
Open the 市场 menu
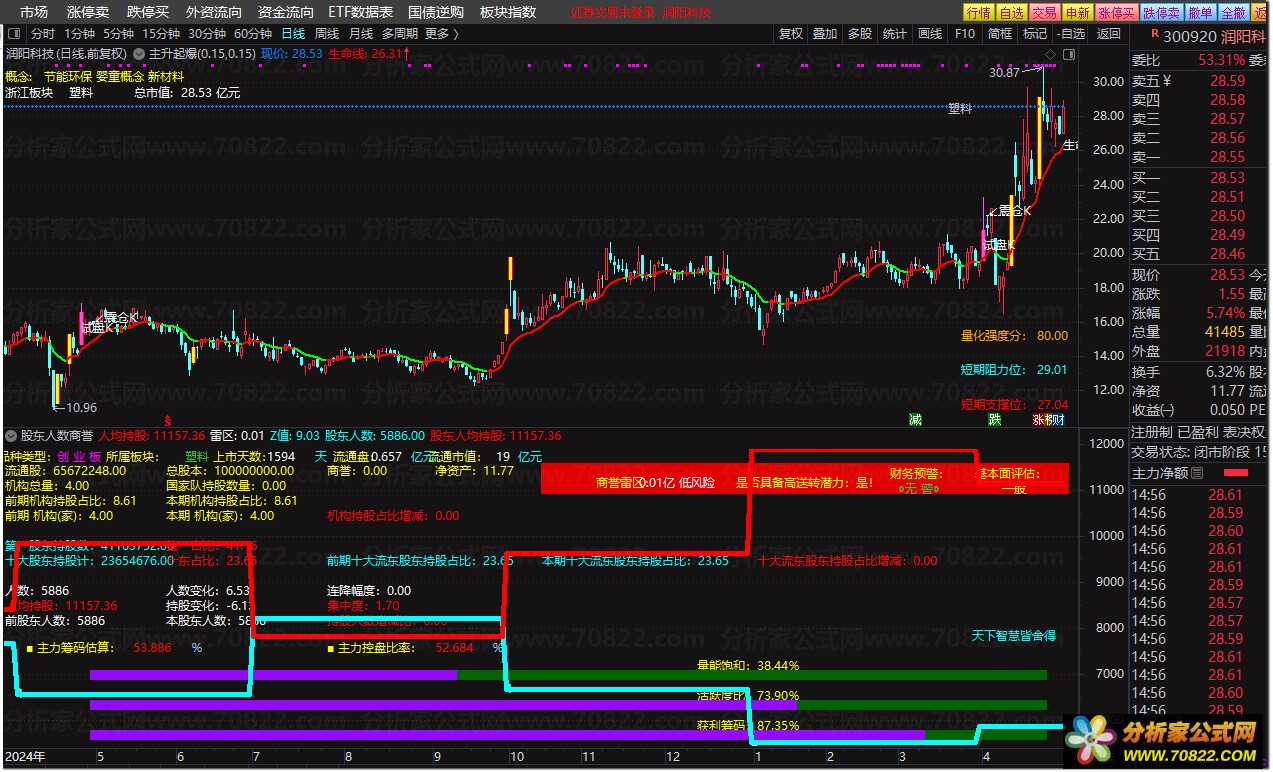33,12
